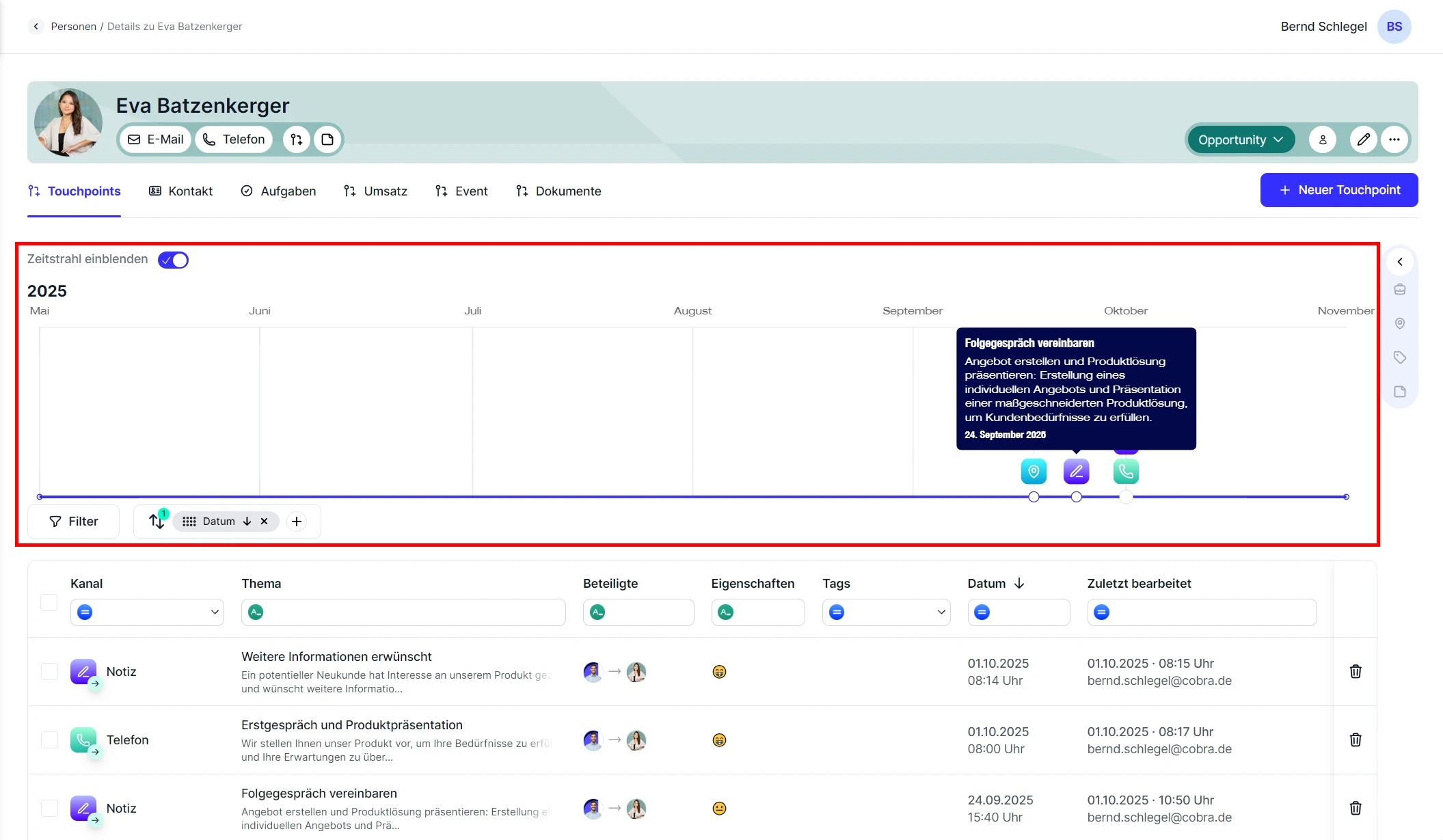The width and height of the screenshot is (1443, 840).
Task: Open the sort icon beside the Datum chip
Action: click(157, 521)
